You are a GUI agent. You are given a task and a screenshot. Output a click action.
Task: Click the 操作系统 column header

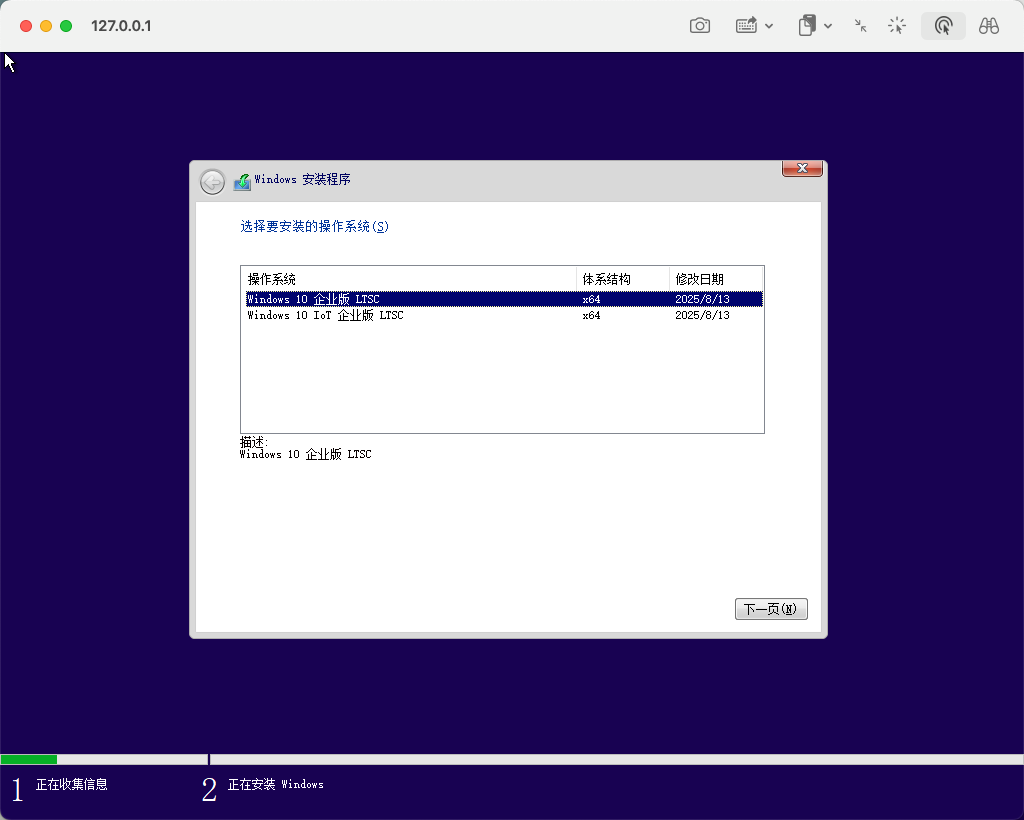(272, 279)
